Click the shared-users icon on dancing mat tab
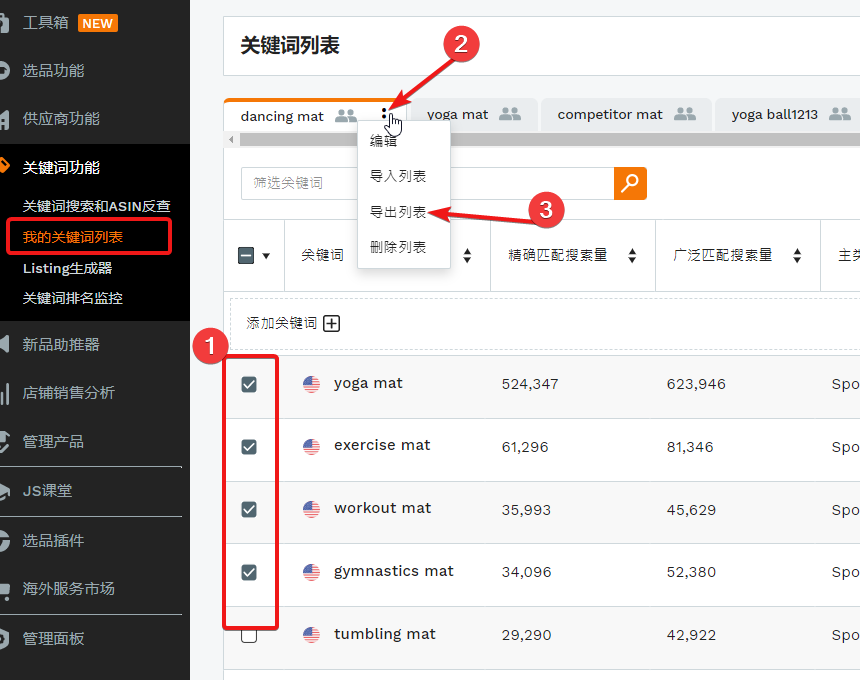Screen dimensions: 860x680 (x=346, y=116)
